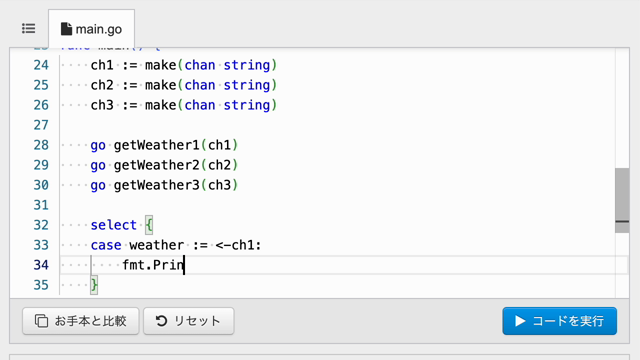The image size is (640, 360).
Task: Click on getWeather3(ch3) call
Action: pos(176,185)
